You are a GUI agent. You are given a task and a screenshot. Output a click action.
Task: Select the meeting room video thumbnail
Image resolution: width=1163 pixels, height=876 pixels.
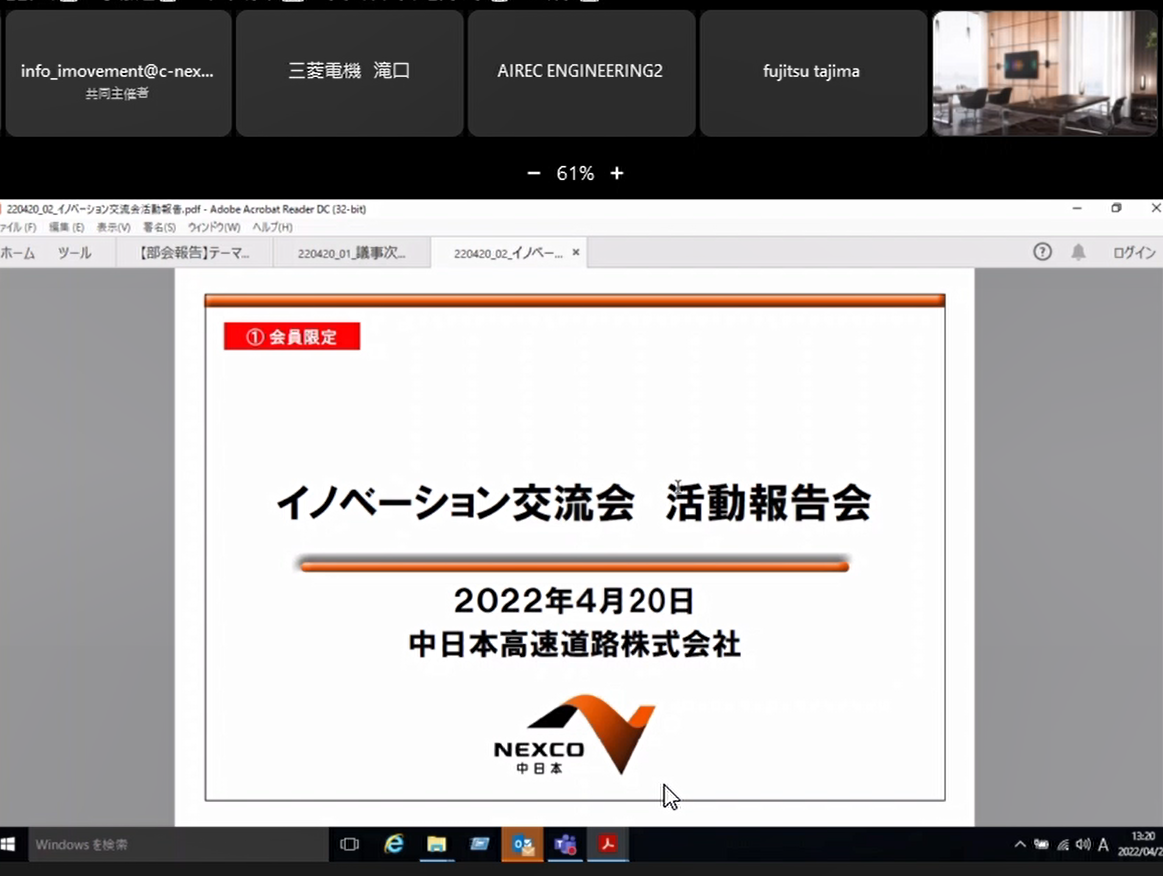coord(1044,73)
